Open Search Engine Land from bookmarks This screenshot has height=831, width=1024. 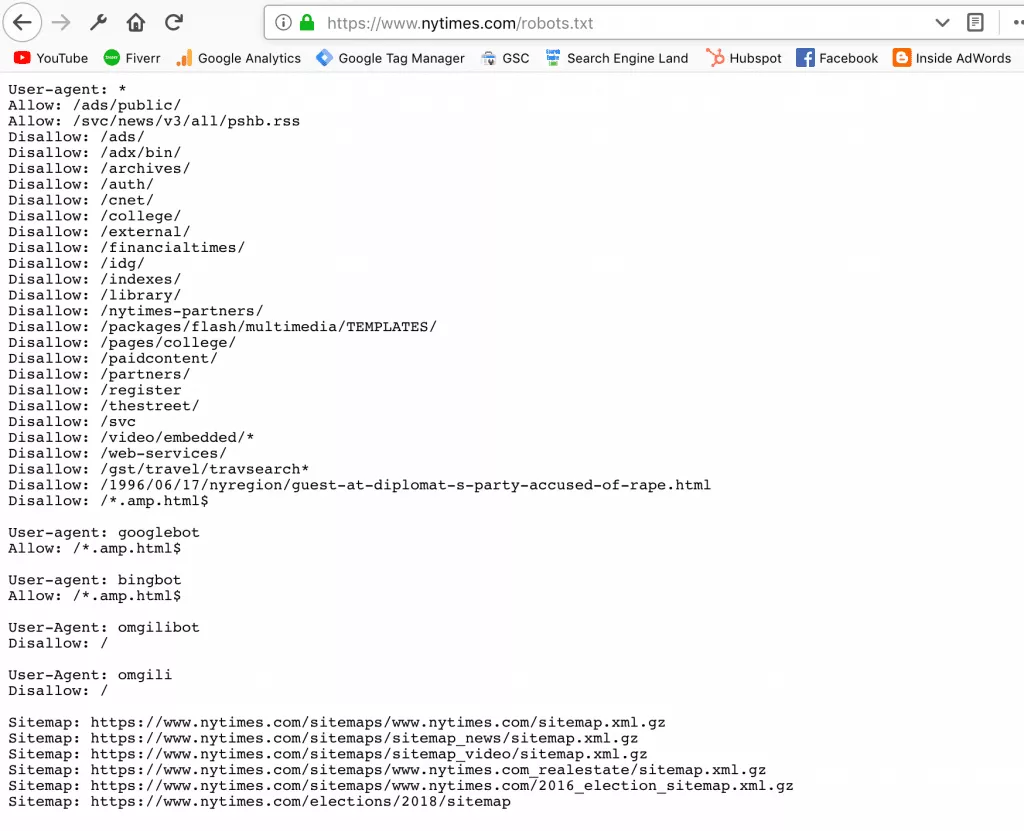coord(617,58)
